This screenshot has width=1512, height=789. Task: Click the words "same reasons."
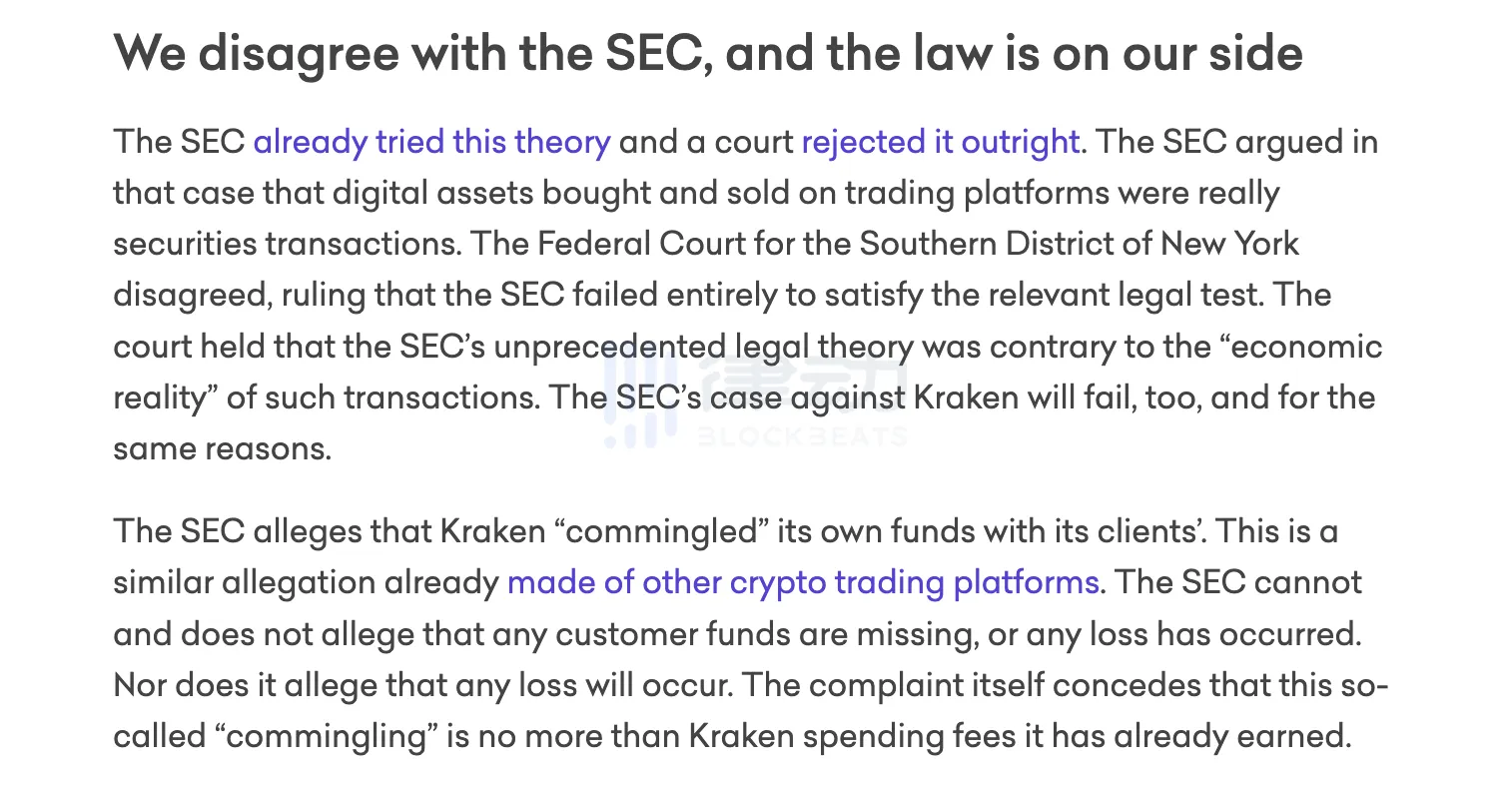click(x=222, y=448)
